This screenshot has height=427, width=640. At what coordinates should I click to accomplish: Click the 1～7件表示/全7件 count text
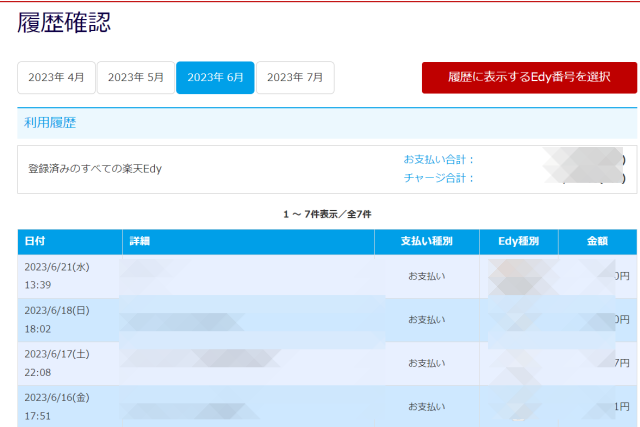tap(327, 214)
